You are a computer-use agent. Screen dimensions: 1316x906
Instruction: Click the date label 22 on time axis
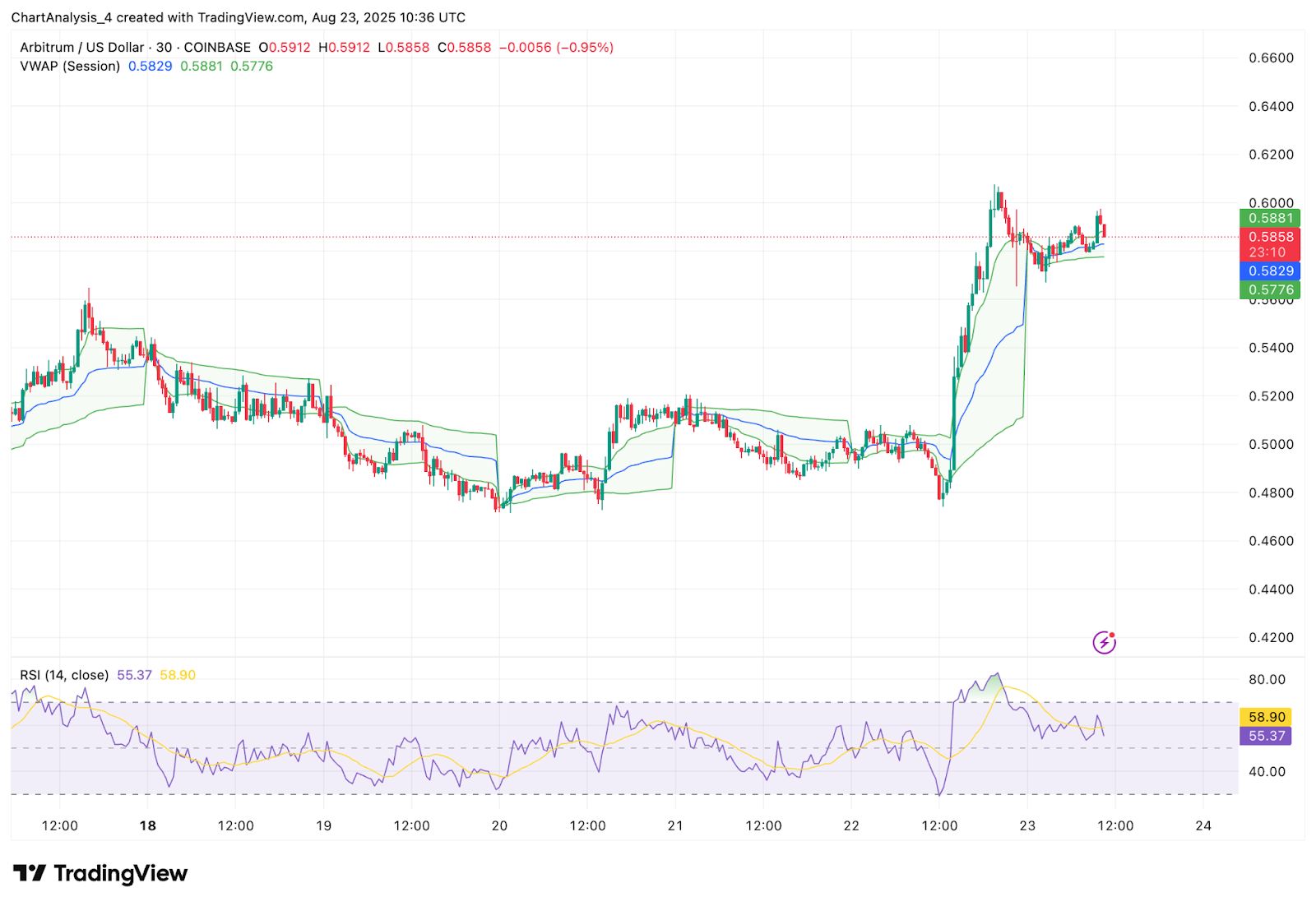(x=851, y=825)
